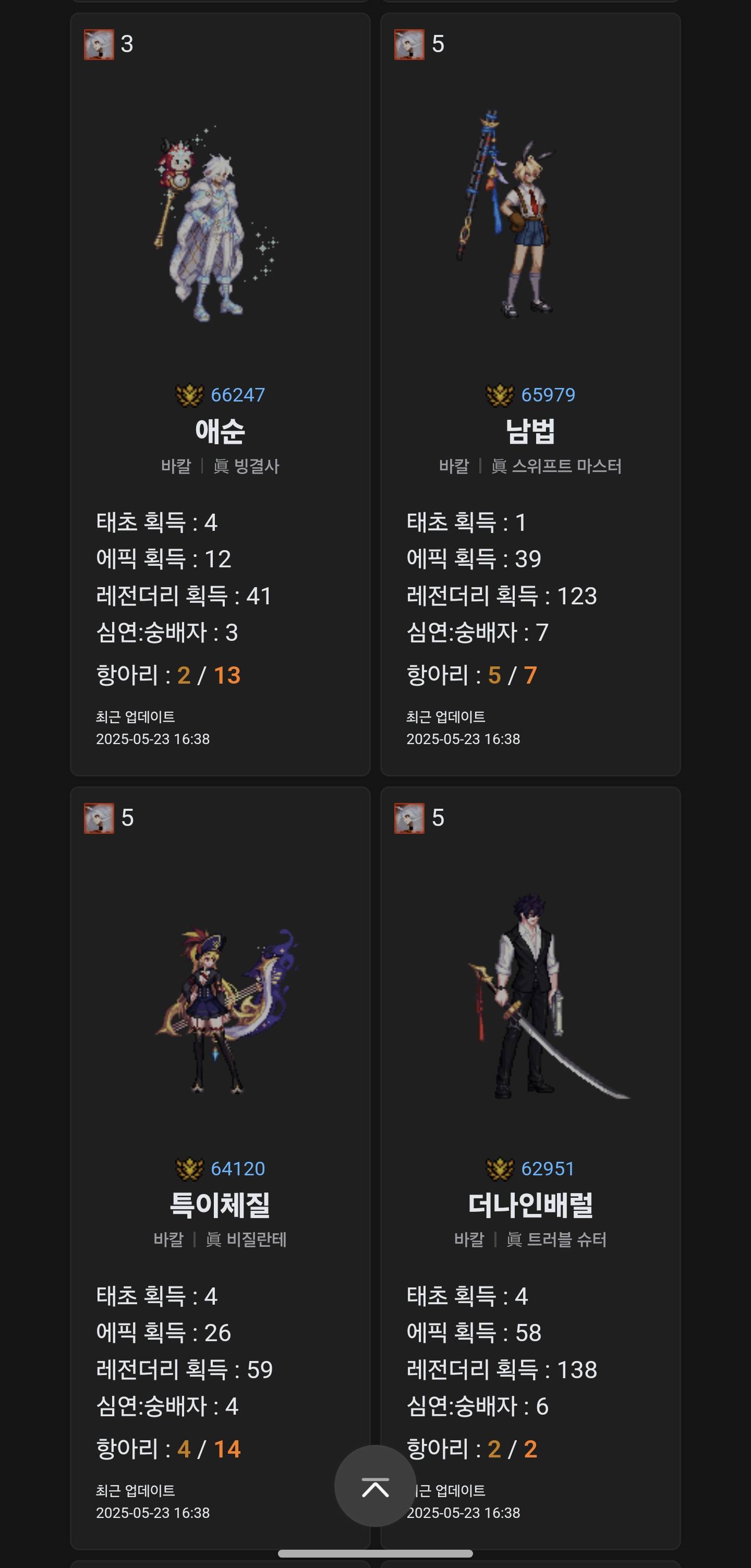
Task: Select the character name 남법
Action: [531, 431]
